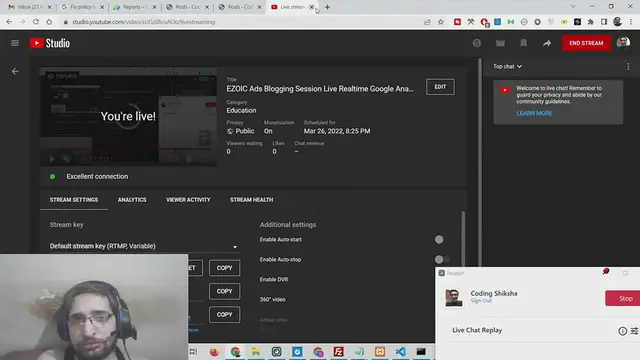Click the red record indicator in Twiger window

[x=606, y=271]
